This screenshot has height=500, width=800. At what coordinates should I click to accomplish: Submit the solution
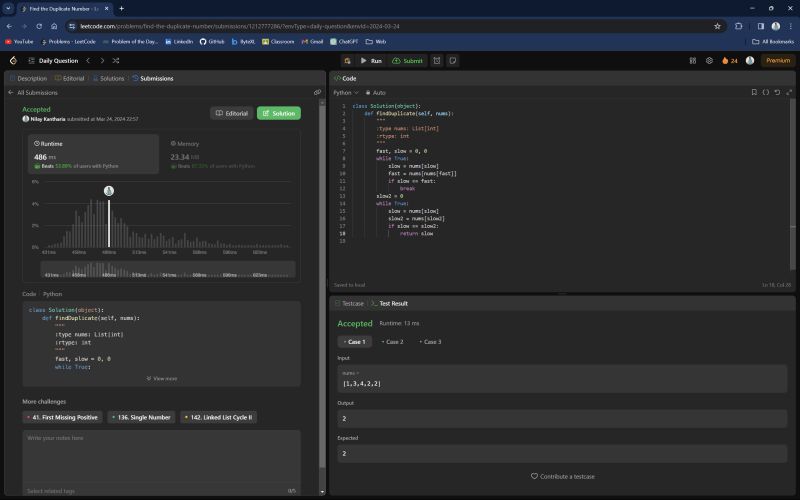pyautogui.click(x=407, y=61)
